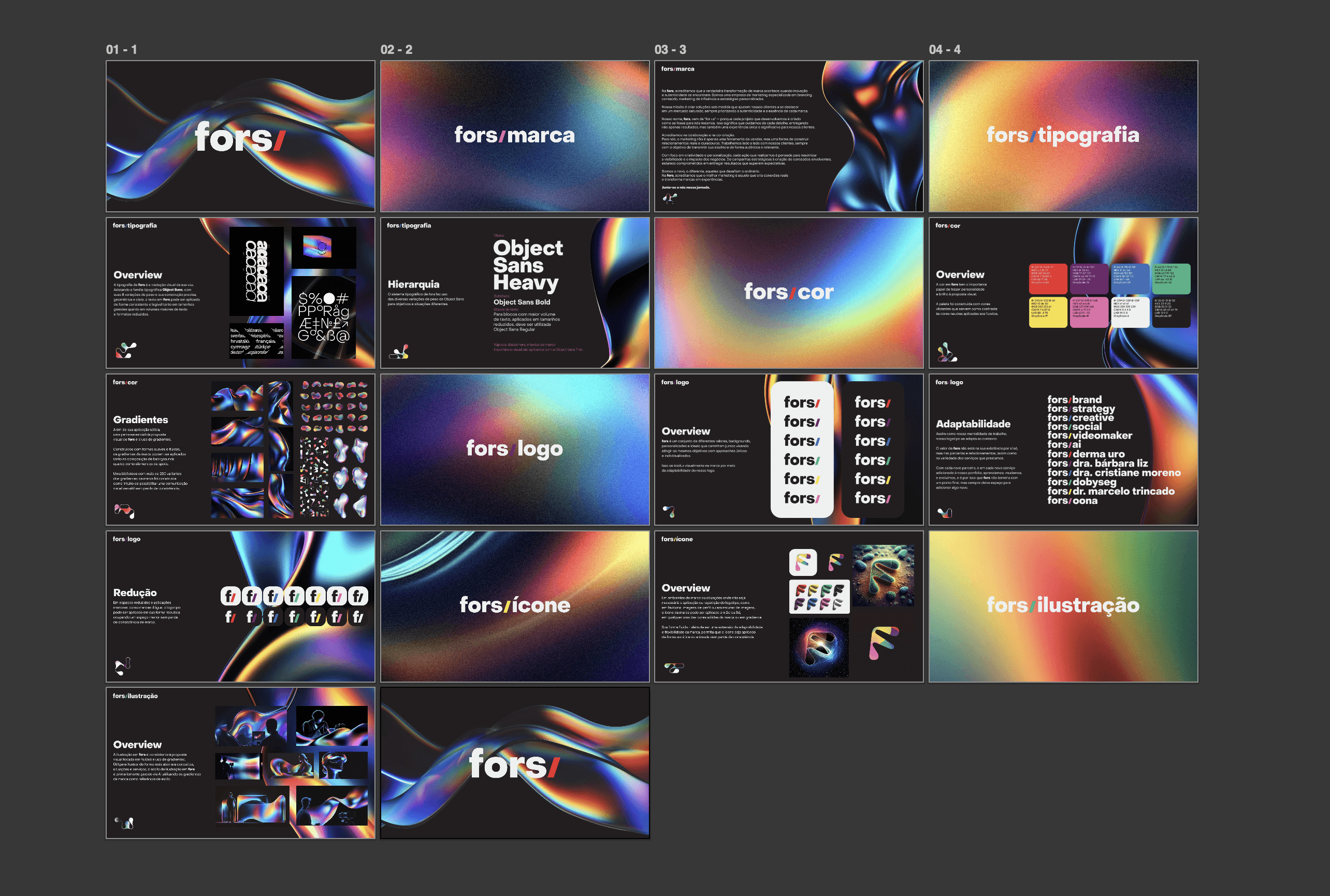
Task: Select the fors/ilustração gradient title slide
Action: [x=1063, y=606]
